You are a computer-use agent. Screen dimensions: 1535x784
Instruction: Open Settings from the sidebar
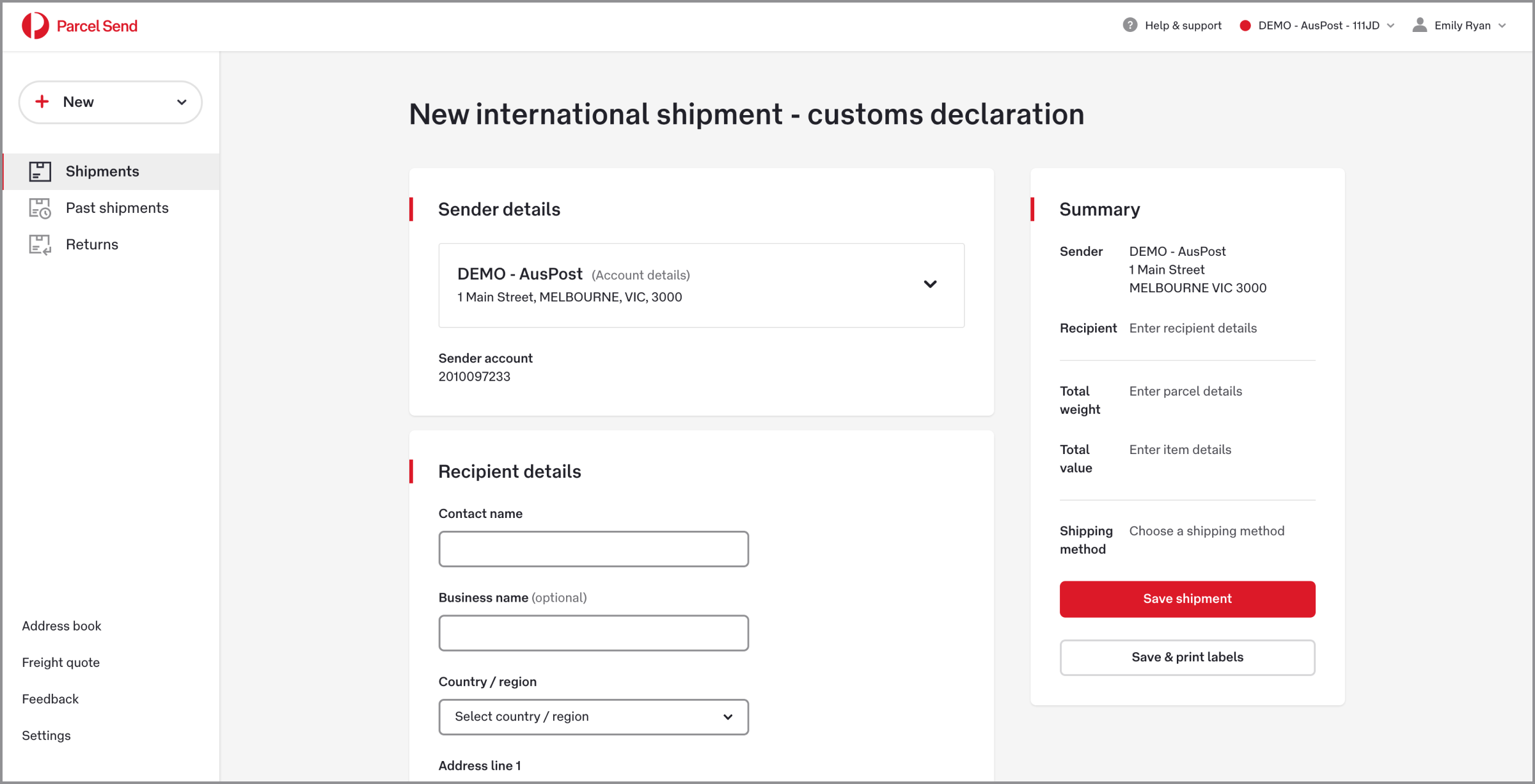(46, 735)
